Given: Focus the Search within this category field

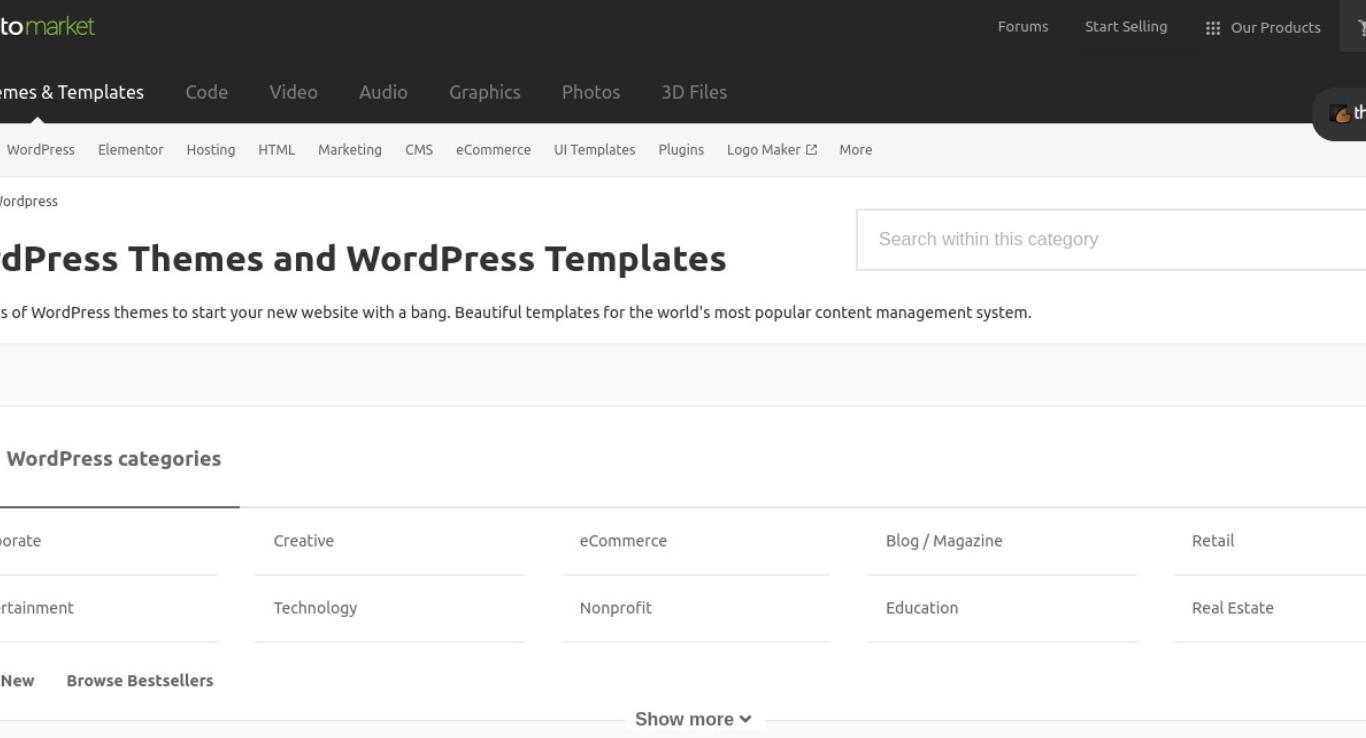Looking at the screenshot, I should (1111, 240).
